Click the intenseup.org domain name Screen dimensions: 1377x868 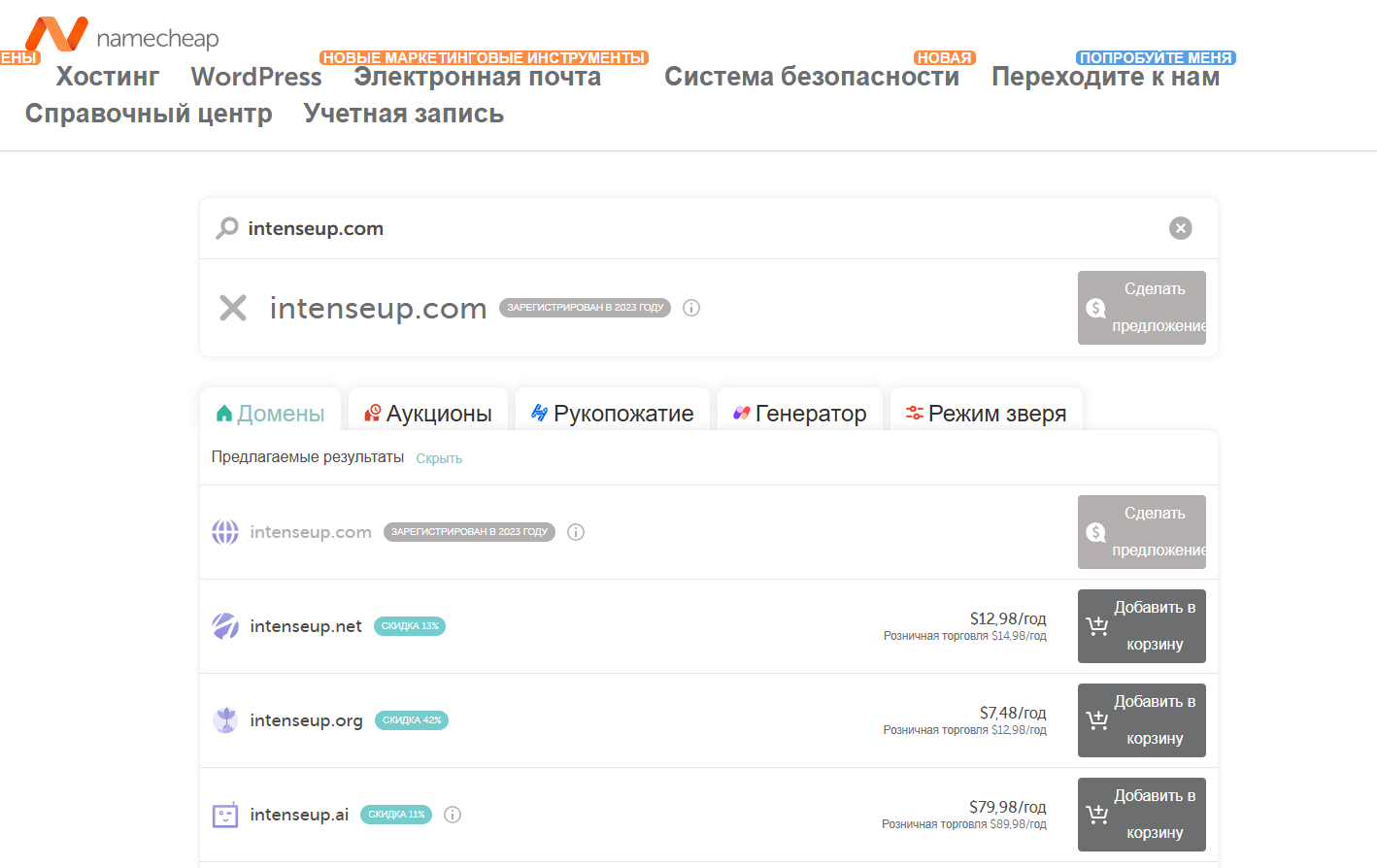click(x=306, y=720)
